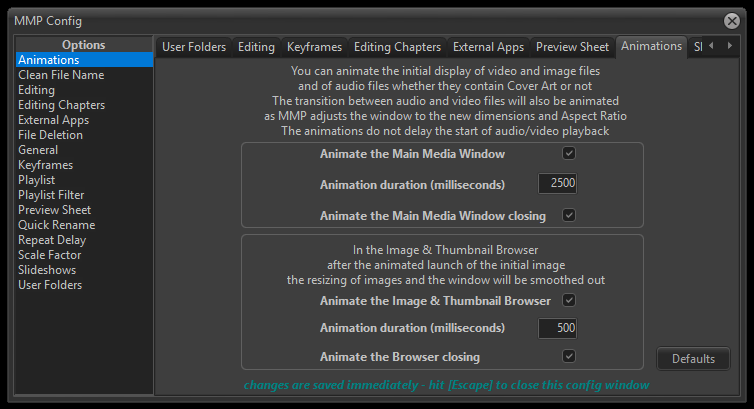Edit the 2500 animation duration field
Screen dimensions: 754x409
557,184
